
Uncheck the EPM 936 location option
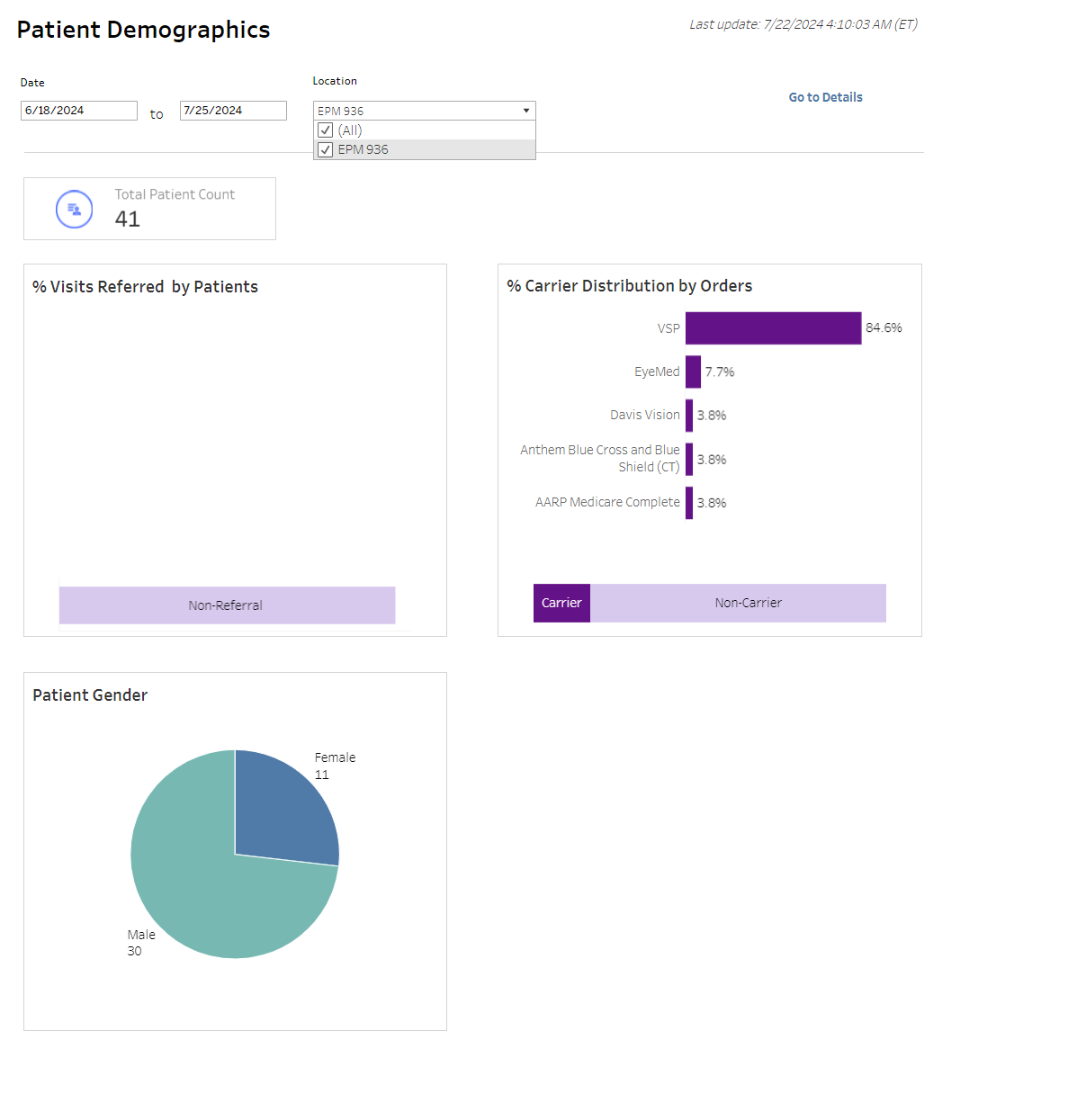click(x=325, y=149)
